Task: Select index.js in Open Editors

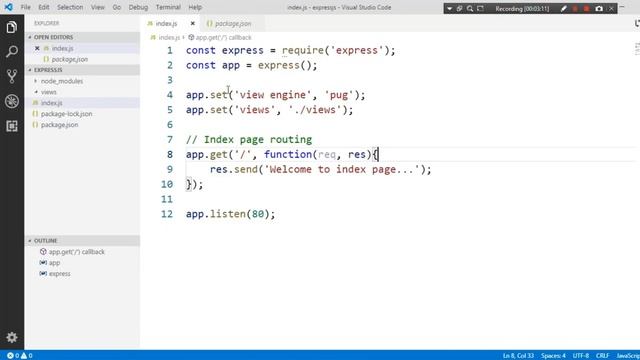Action: click(62, 48)
